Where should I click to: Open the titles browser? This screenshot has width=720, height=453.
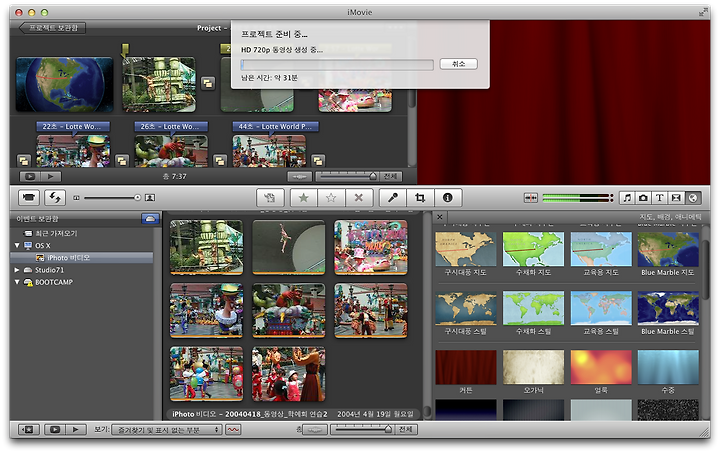coord(659,198)
